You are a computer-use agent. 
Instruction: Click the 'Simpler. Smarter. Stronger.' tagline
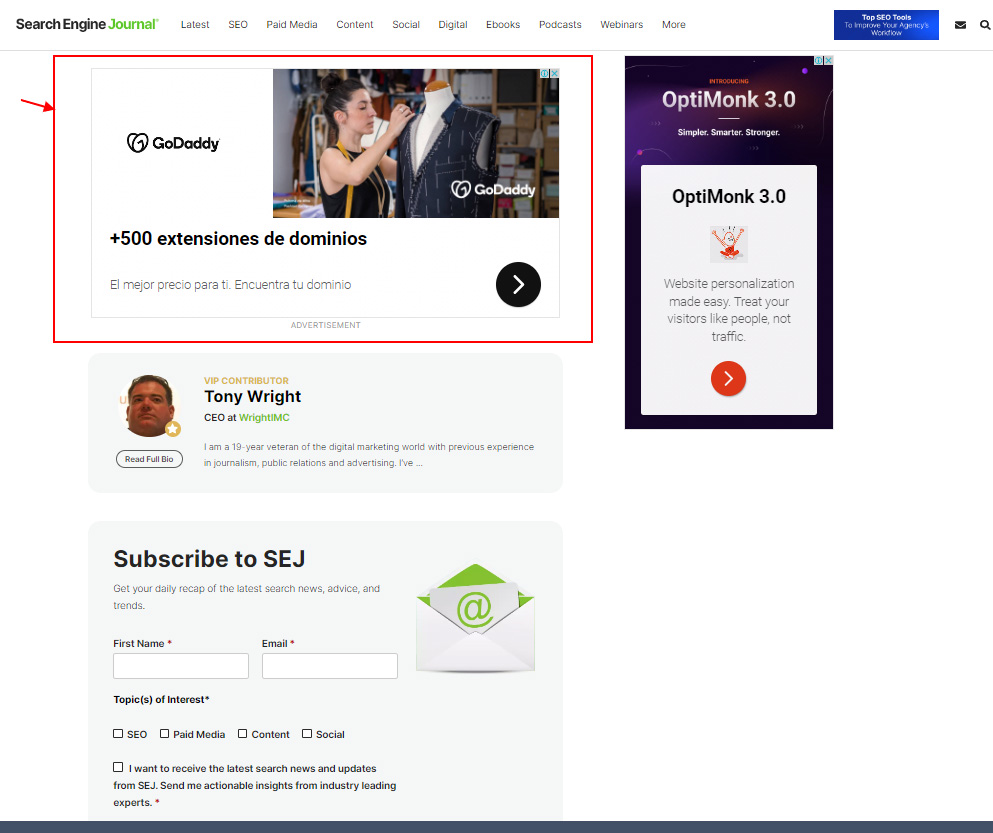pyautogui.click(x=728, y=132)
